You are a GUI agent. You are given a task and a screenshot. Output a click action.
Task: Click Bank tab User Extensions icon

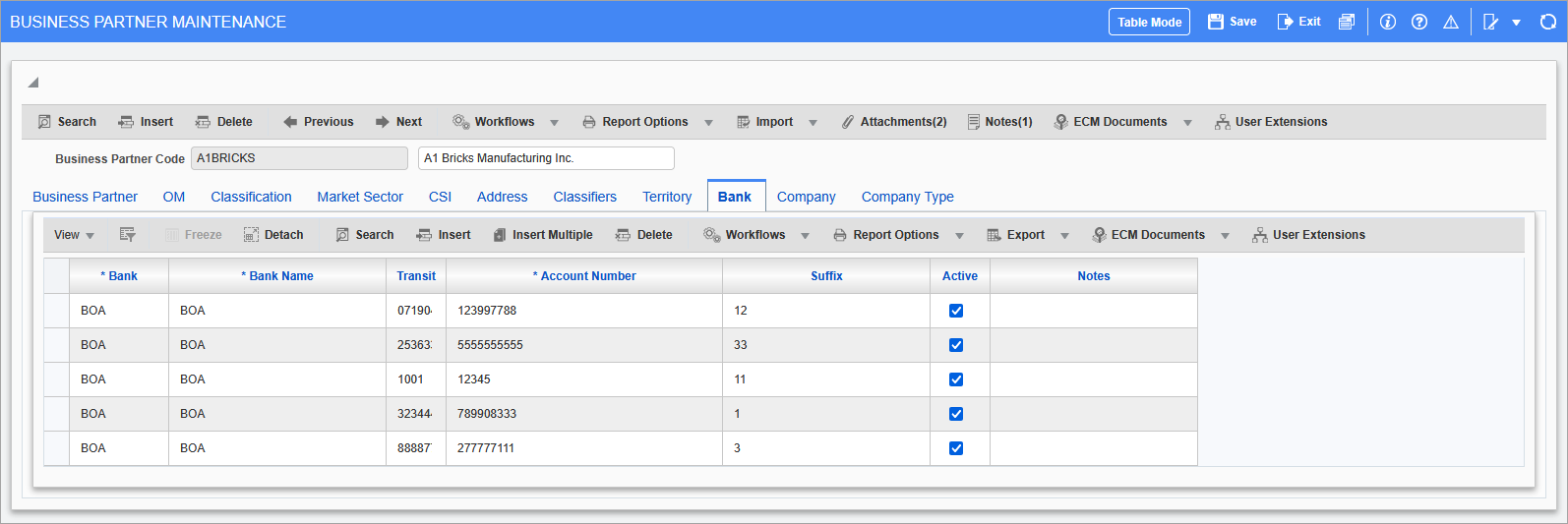(x=1260, y=235)
